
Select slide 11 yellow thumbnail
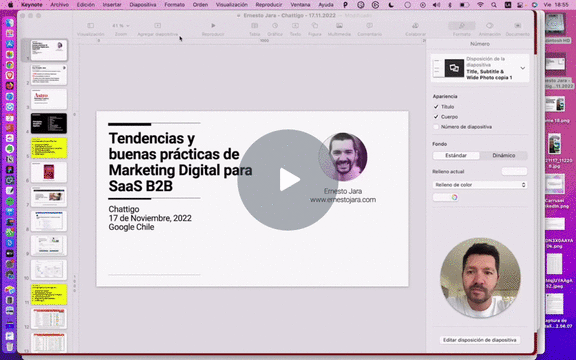[49, 294]
